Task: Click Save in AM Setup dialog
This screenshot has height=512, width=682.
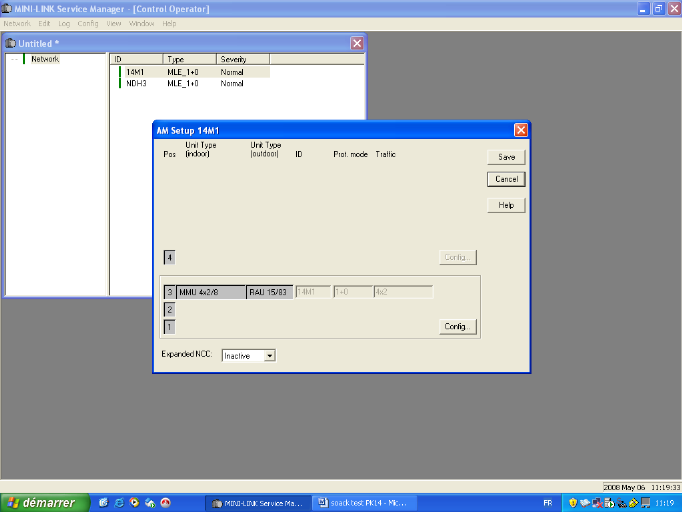Action: pos(506,157)
